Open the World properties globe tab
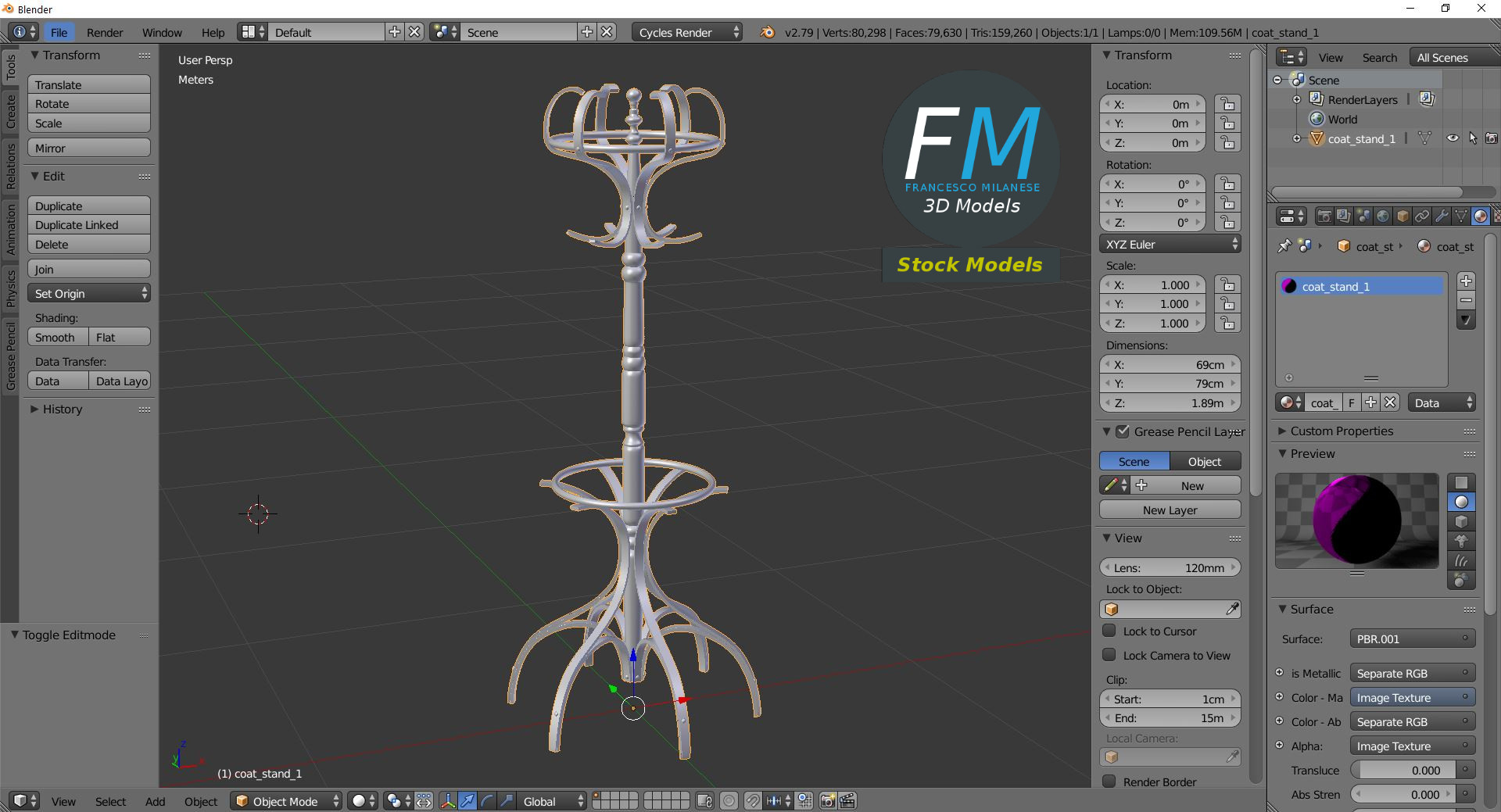This screenshot has height=812, width=1501. coord(1383,216)
